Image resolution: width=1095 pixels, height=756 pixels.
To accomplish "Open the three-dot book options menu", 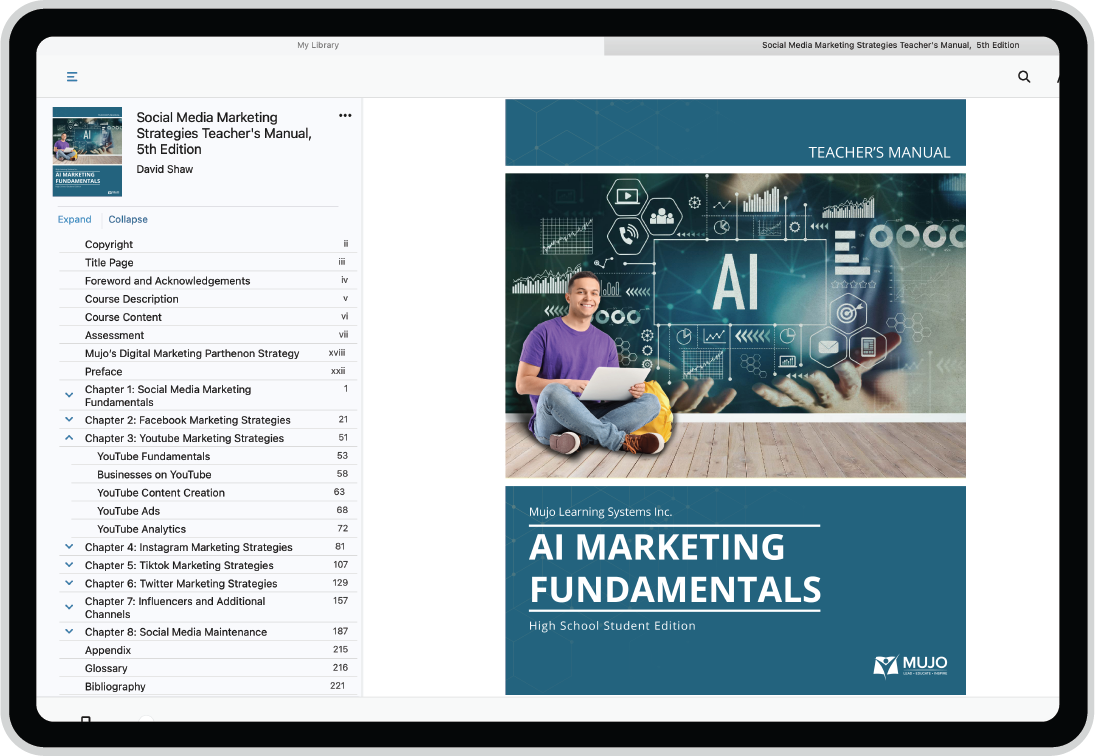I will (345, 116).
